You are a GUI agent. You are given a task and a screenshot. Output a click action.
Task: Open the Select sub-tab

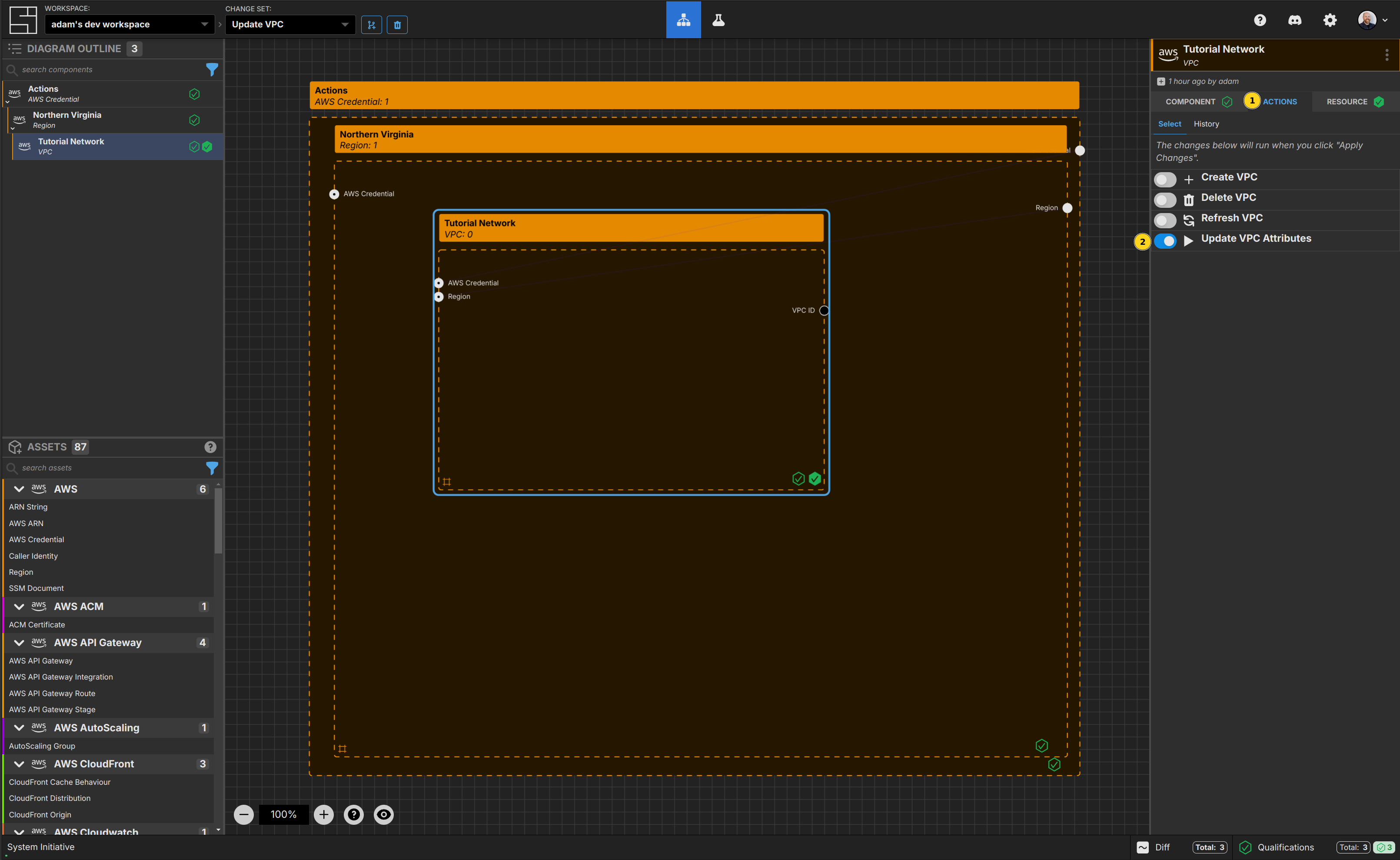click(x=1170, y=124)
